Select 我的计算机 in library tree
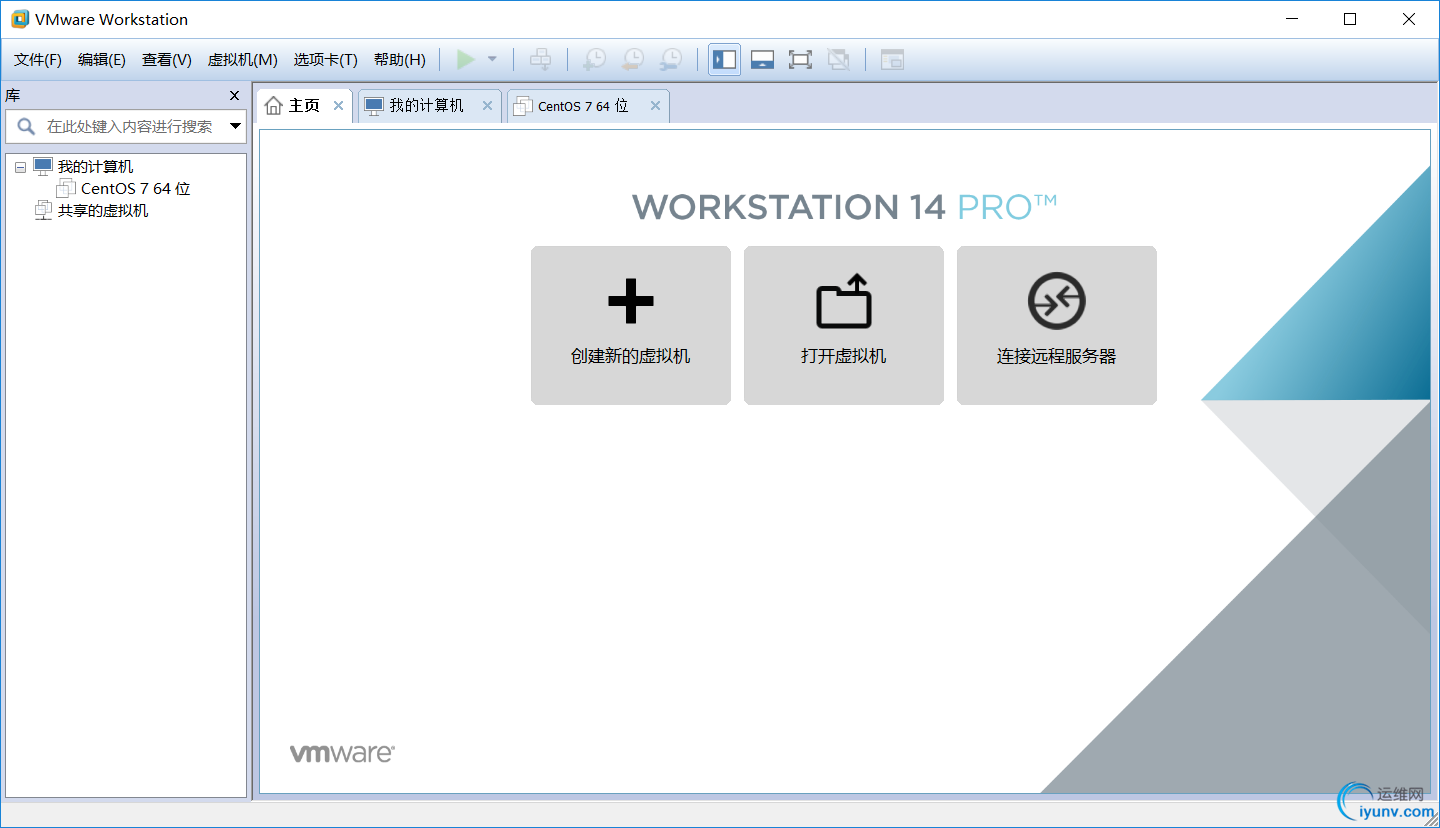The width and height of the screenshot is (1440, 828). pos(95,167)
